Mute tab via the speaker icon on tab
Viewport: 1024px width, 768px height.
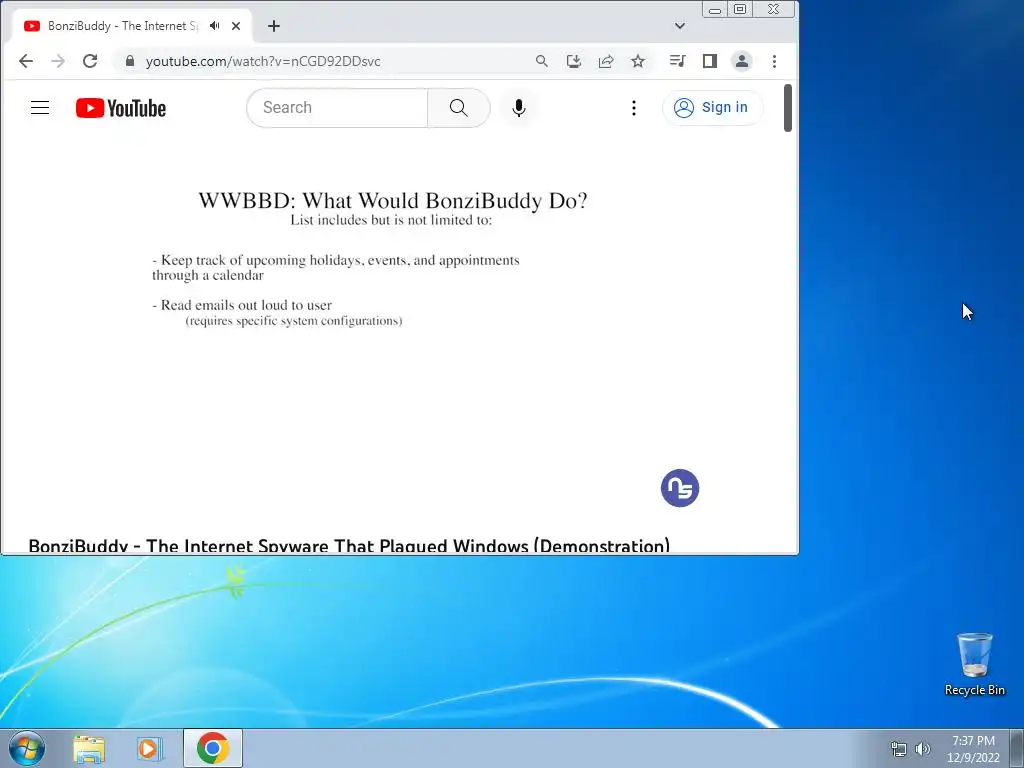[x=215, y=25]
